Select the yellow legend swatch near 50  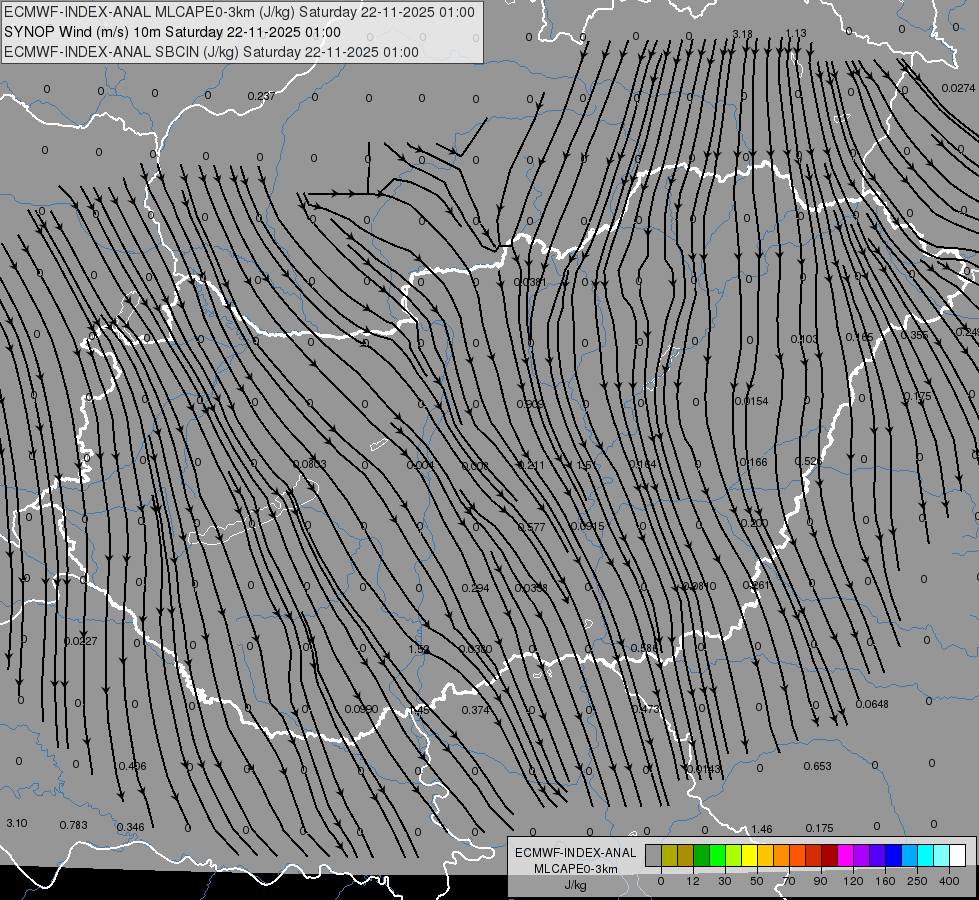click(x=750, y=855)
